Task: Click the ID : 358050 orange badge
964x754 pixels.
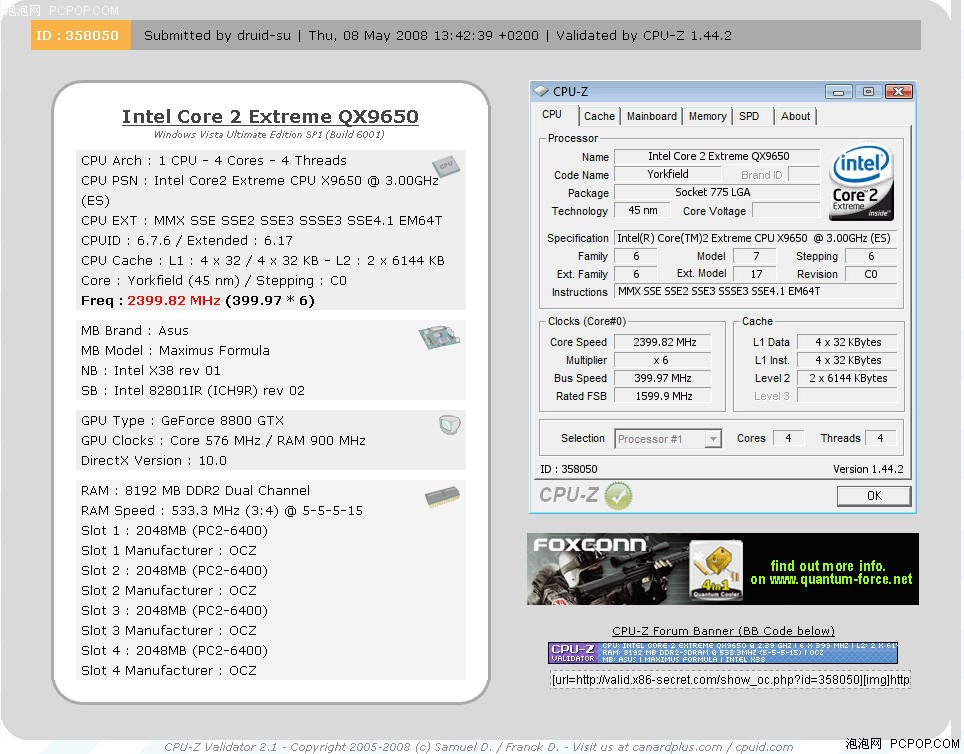Action: pos(81,35)
